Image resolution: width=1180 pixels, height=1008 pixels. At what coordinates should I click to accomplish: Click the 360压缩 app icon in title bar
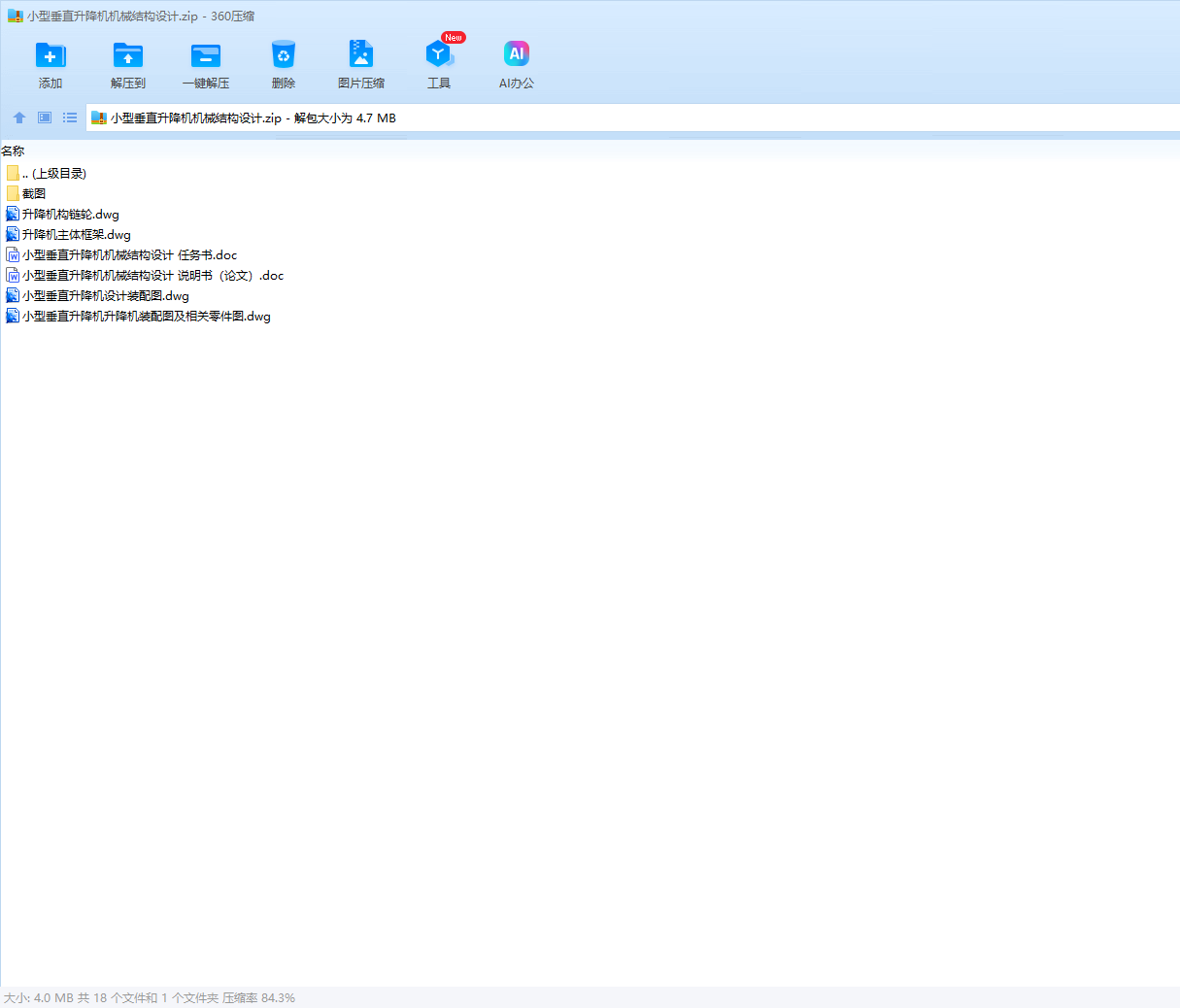(15, 17)
